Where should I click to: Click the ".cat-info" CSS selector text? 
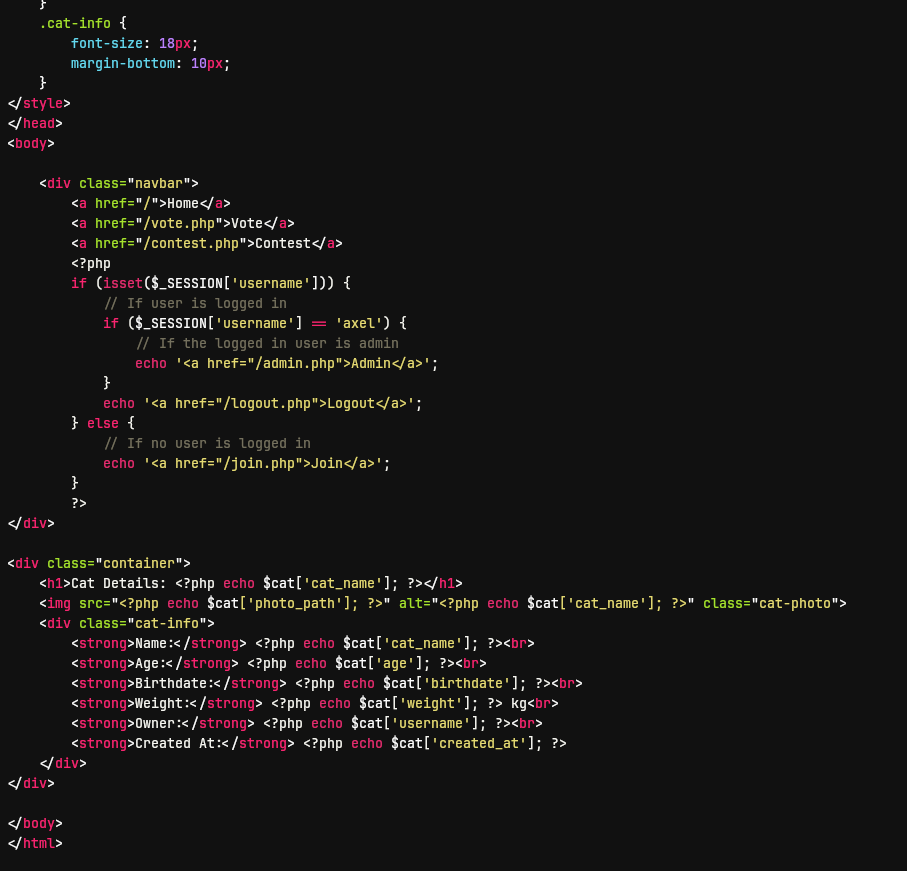coord(75,23)
